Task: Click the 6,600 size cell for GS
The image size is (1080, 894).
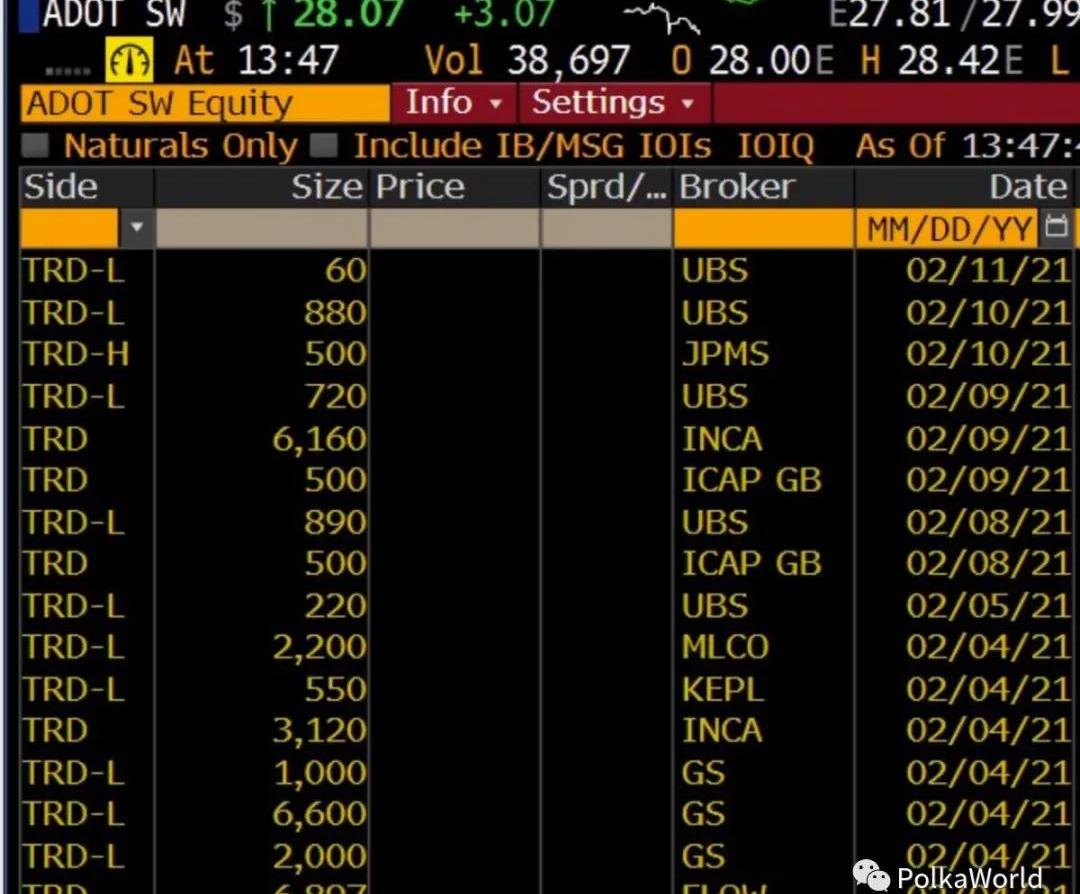Action: point(319,814)
